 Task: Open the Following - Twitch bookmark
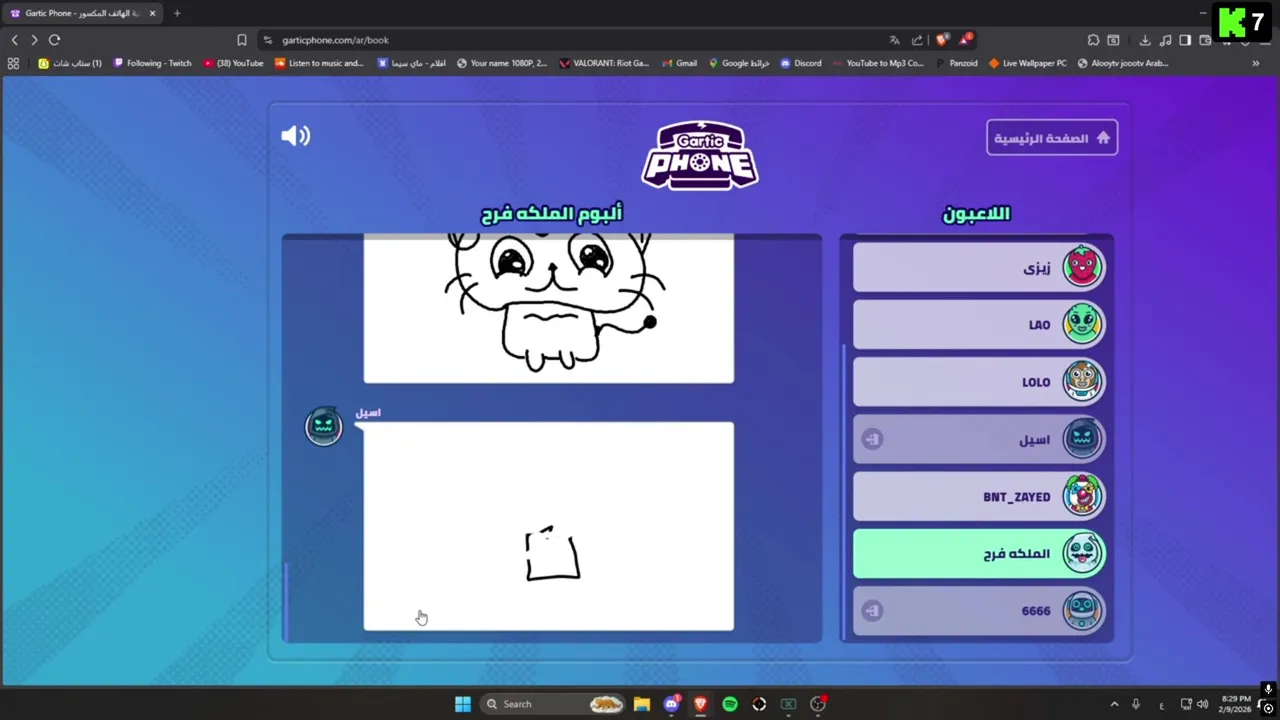tap(152, 63)
